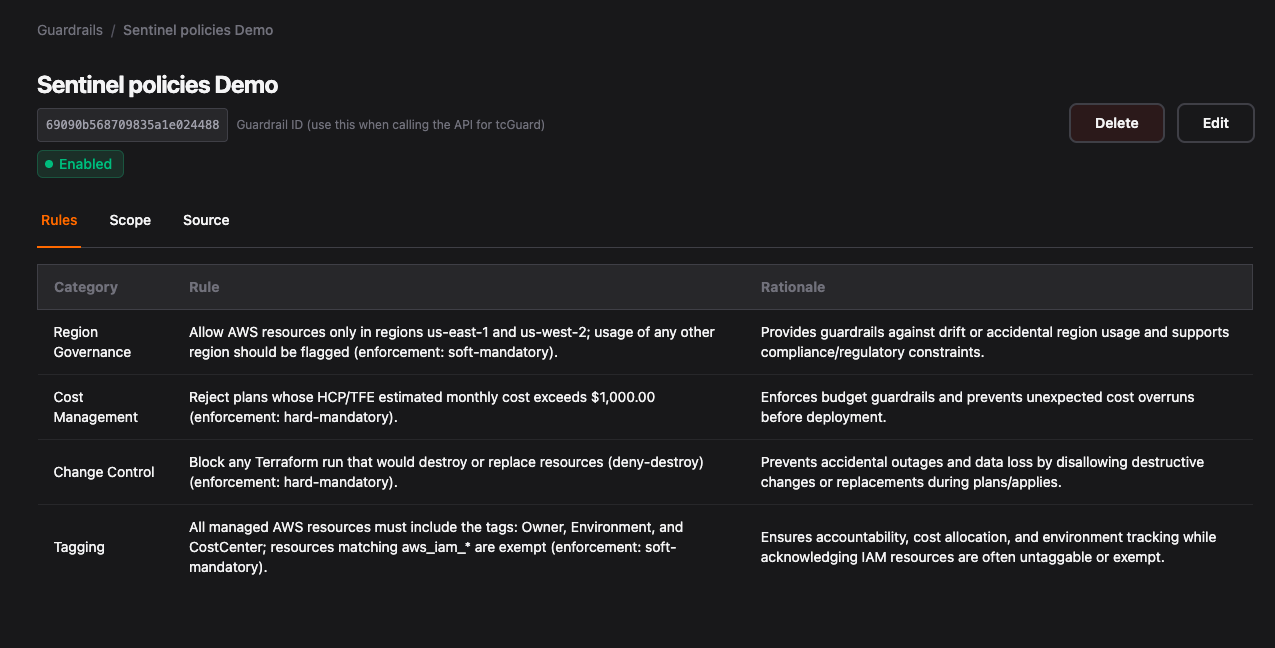Select the Rules tab

point(59,220)
